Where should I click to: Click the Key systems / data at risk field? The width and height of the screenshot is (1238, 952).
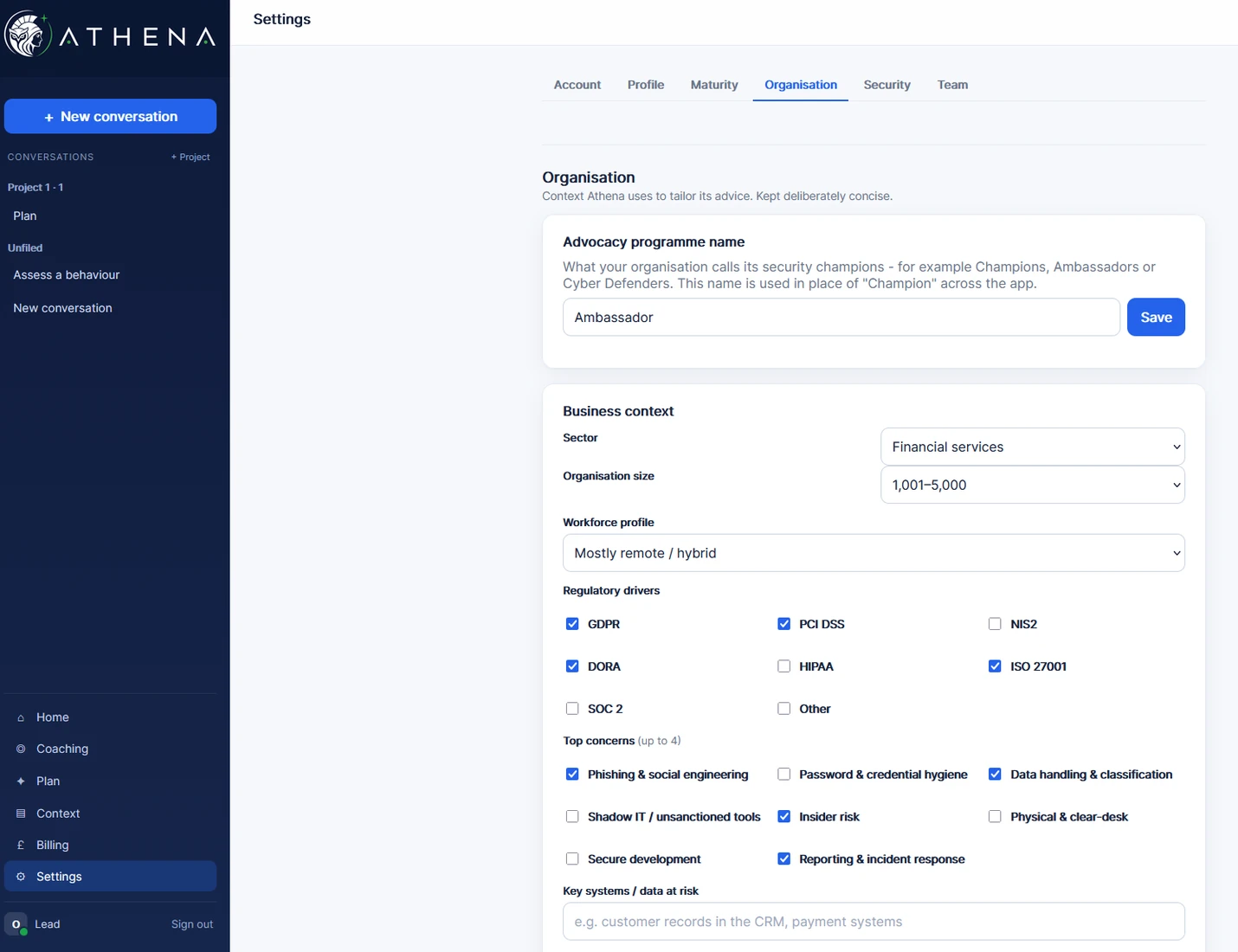874,922
